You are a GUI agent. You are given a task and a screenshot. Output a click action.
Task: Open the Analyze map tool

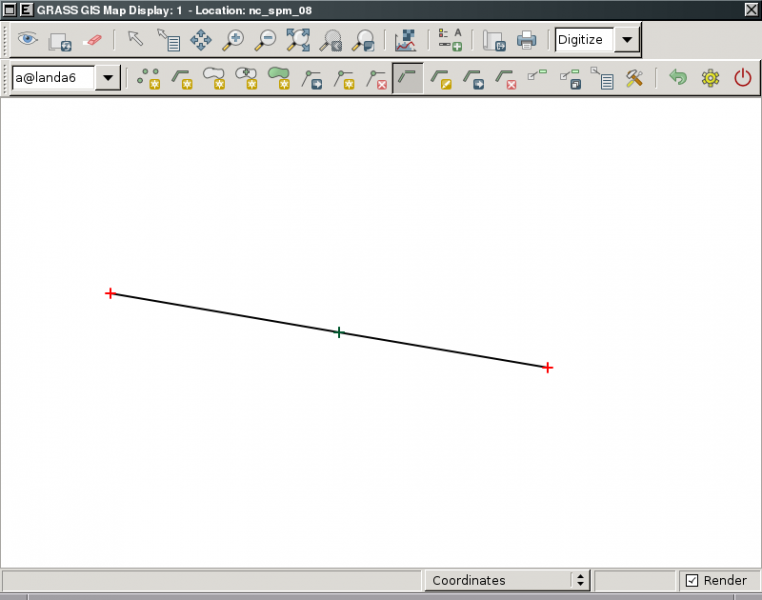(406, 40)
